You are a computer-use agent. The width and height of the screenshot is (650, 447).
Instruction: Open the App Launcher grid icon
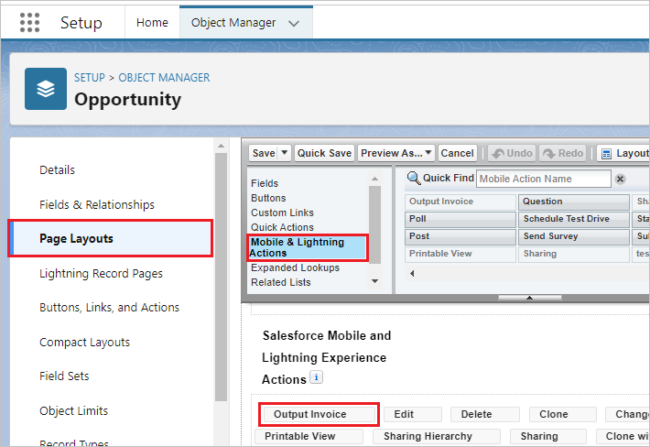30,22
